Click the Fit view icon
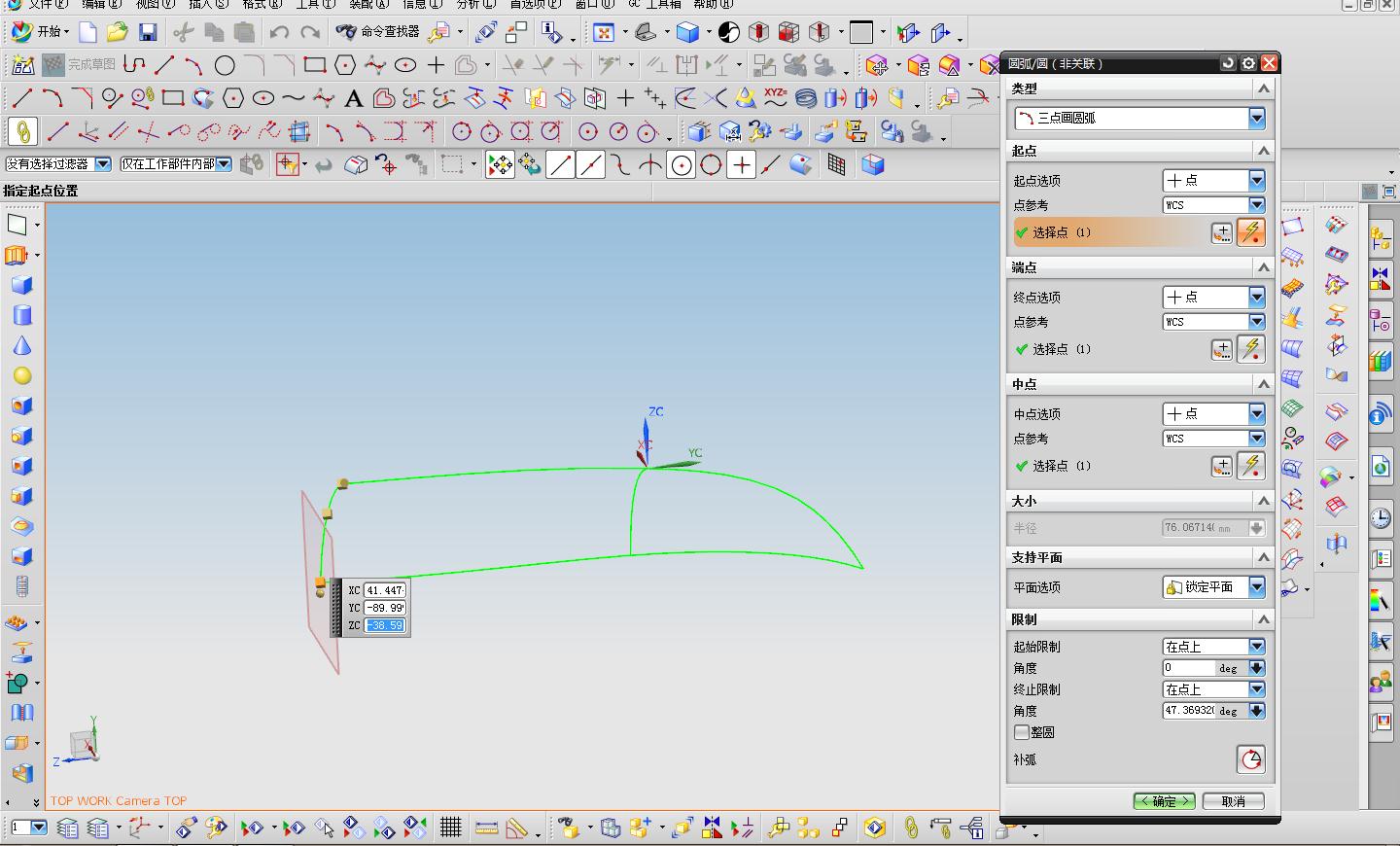 pos(604,32)
